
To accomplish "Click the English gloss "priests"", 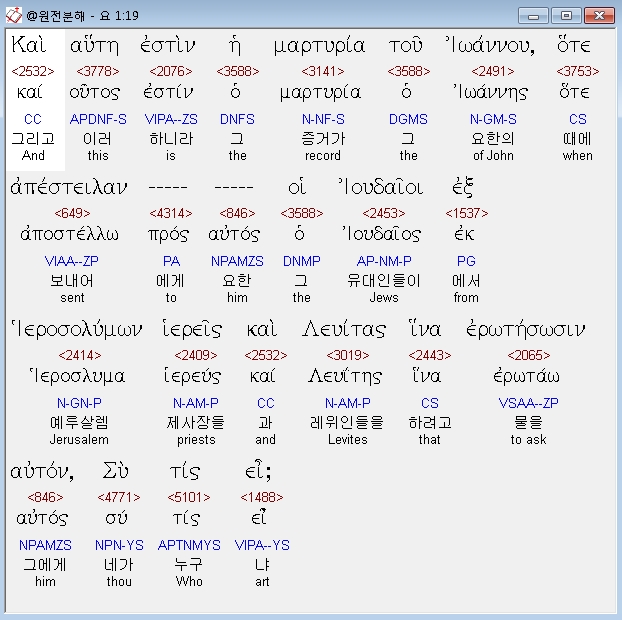I will click(x=196, y=440).
